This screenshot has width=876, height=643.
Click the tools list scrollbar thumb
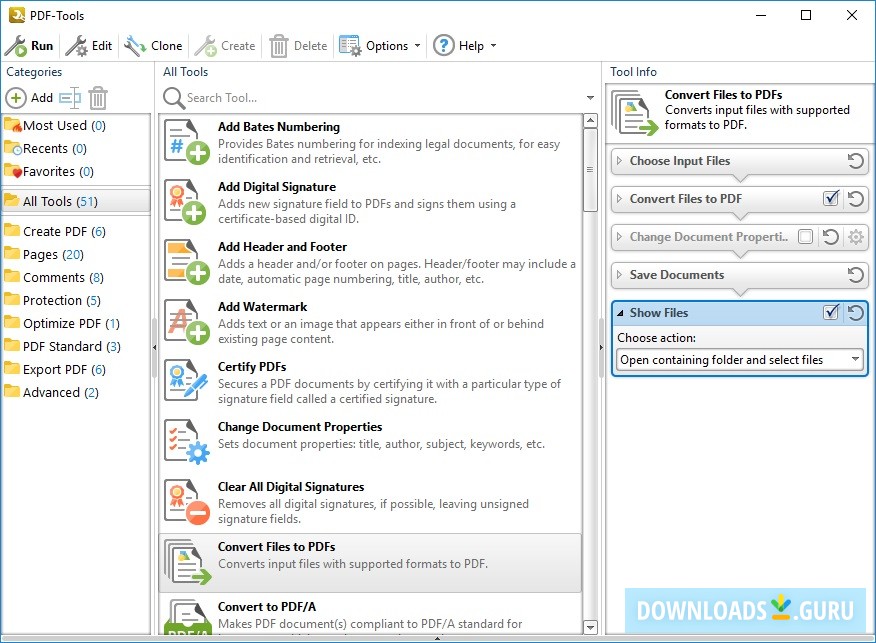click(x=590, y=170)
